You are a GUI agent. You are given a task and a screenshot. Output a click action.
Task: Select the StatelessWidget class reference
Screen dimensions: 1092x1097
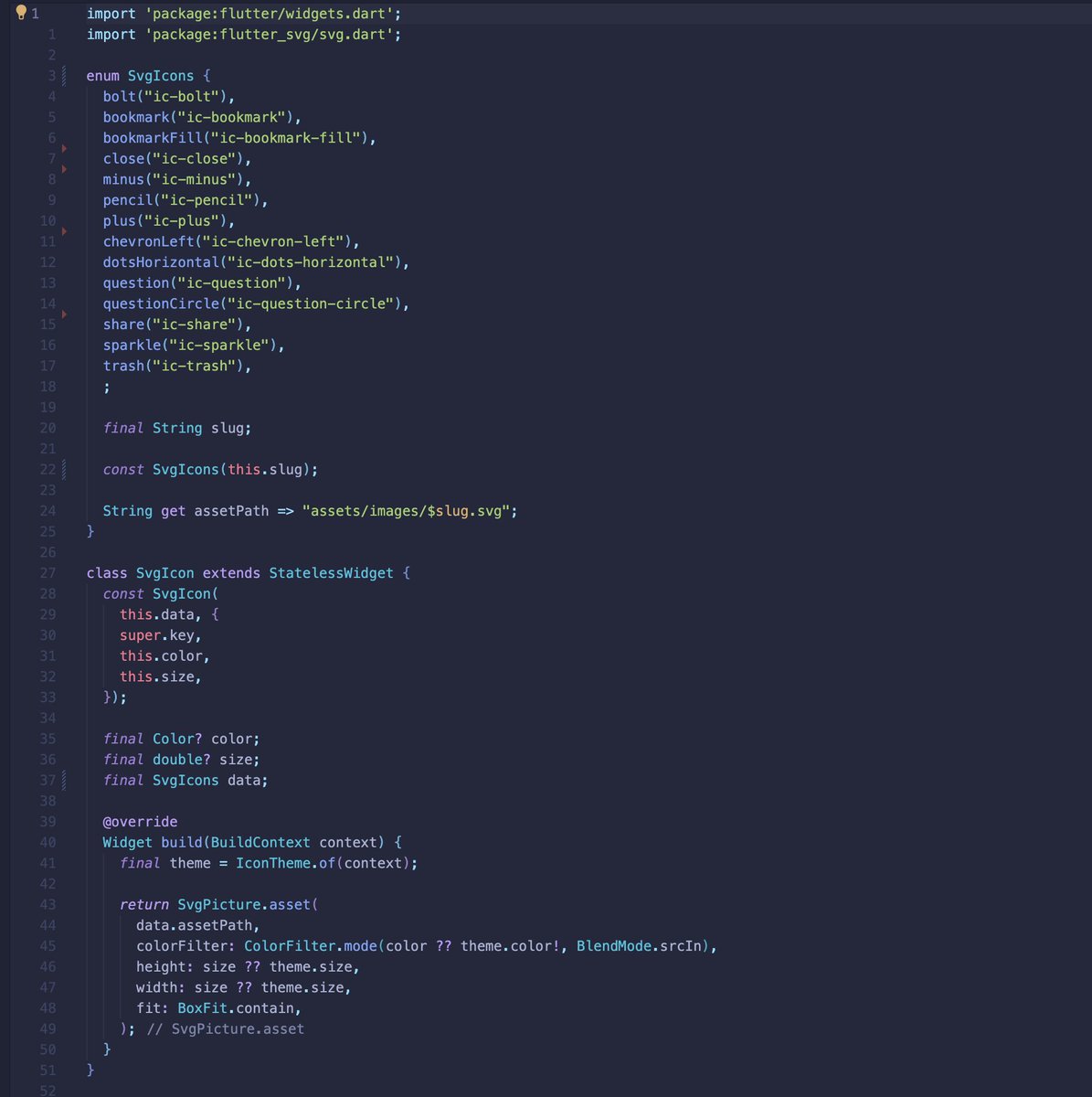(x=331, y=572)
